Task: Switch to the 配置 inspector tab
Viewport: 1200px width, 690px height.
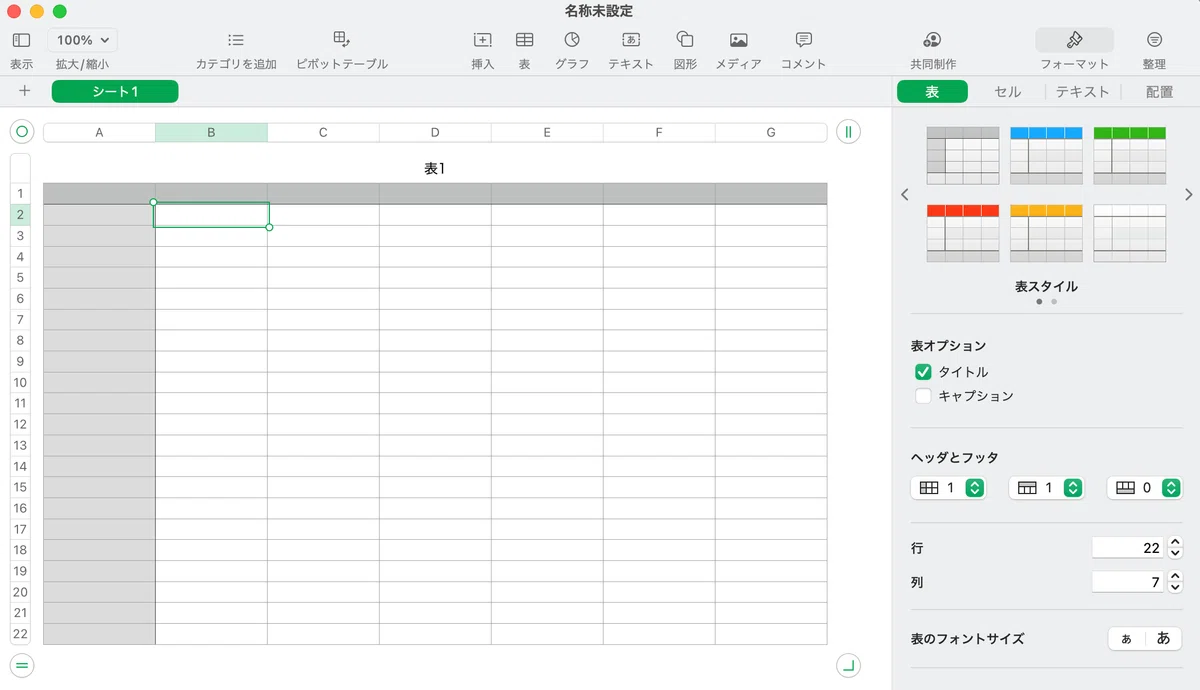Action: tap(1159, 91)
